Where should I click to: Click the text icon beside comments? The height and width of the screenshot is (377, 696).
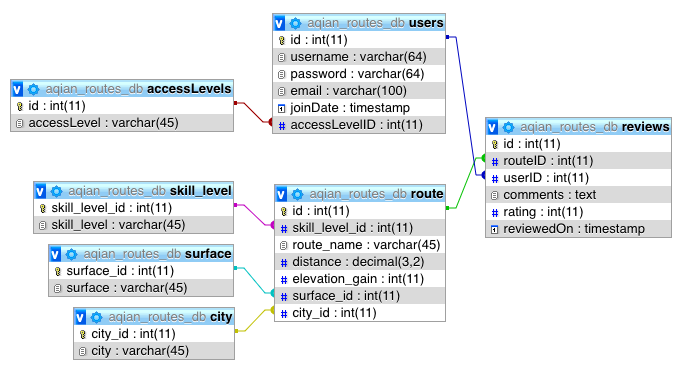pyautogui.click(x=495, y=195)
